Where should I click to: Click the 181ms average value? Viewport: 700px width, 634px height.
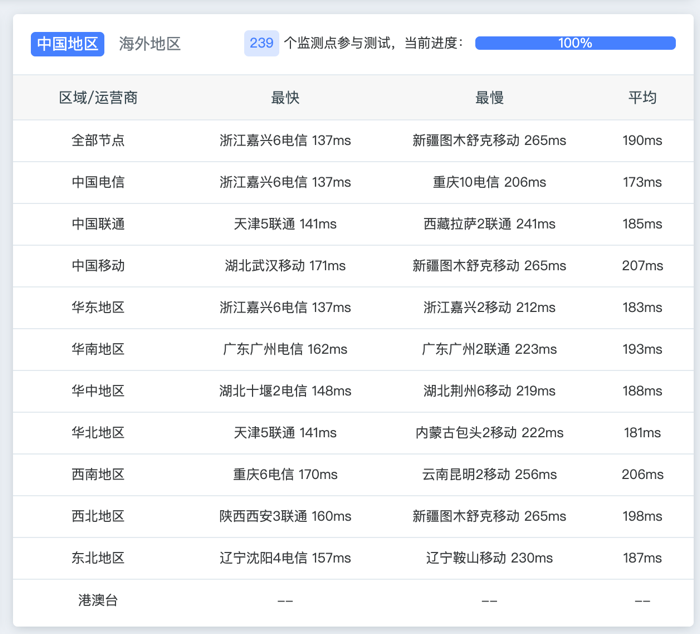tap(642, 433)
